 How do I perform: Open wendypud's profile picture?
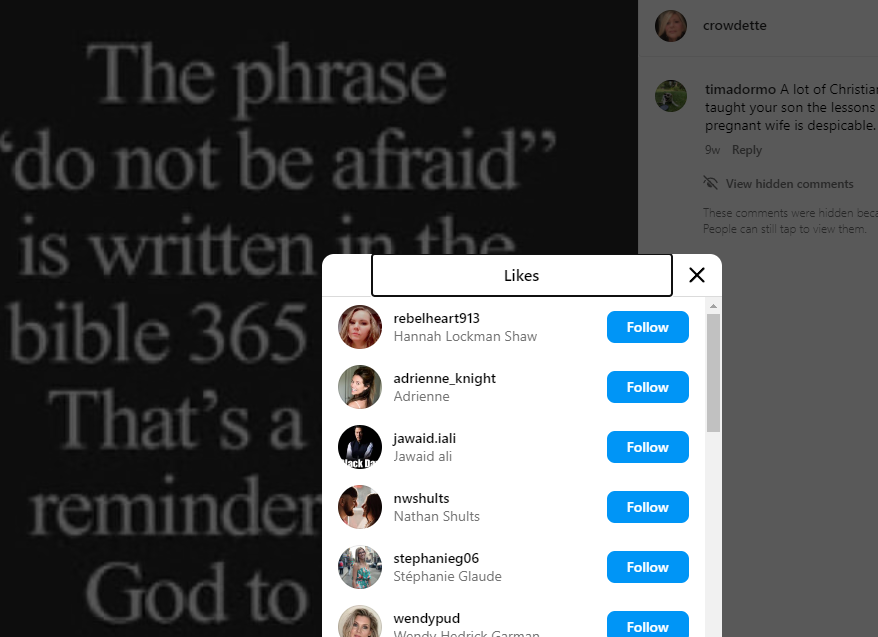pos(360,621)
